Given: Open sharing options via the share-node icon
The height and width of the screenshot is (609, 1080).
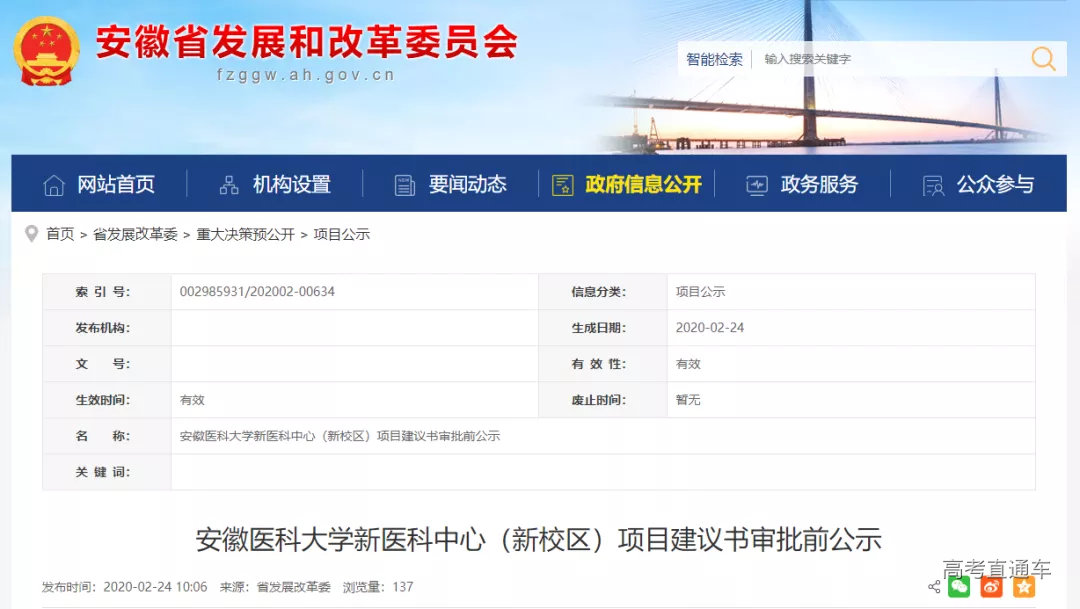Looking at the screenshot, I should pos(934,587).
